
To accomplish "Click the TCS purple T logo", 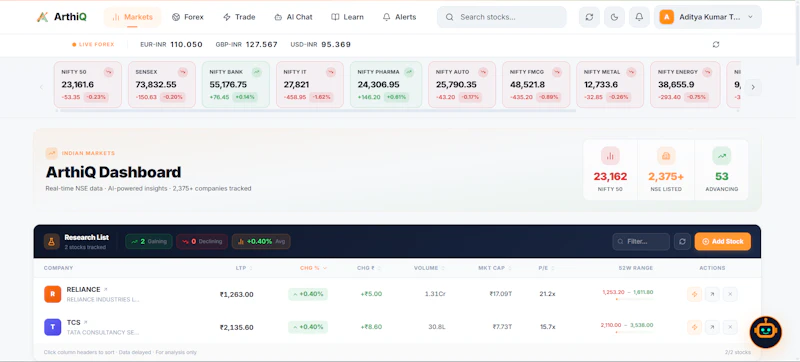I will 53,327.
